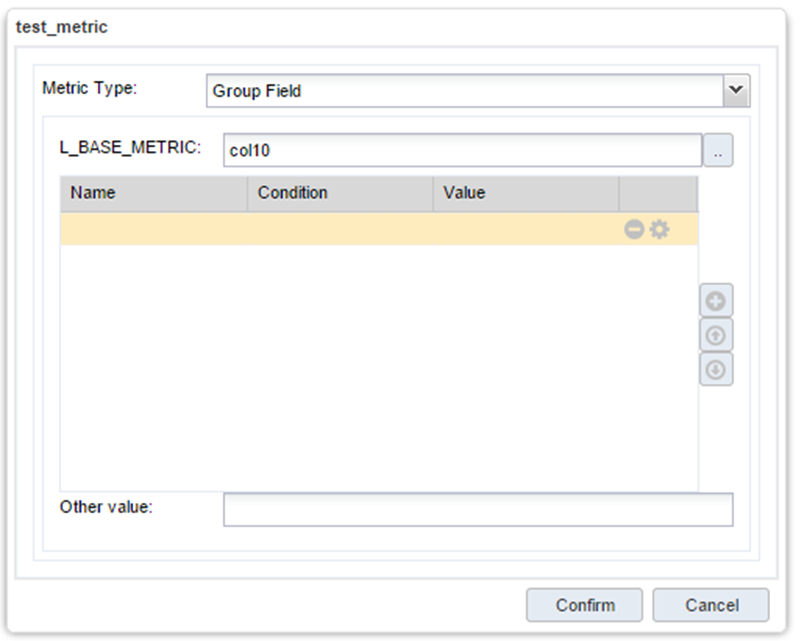Edit the Value cell in highlighted row
The image size is (800, 641).
point(526,230)
